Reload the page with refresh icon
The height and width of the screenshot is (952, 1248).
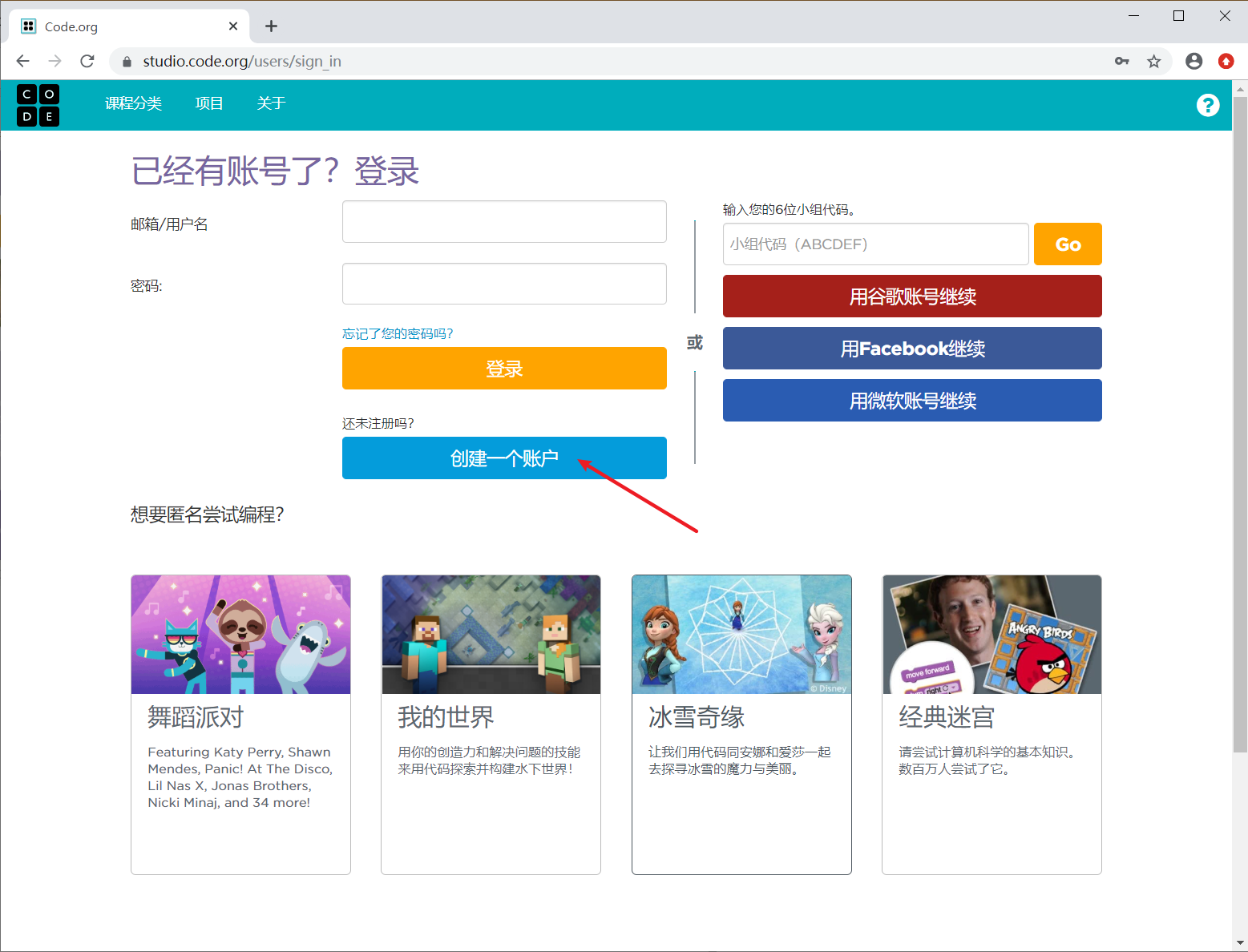(x=87, y=61)
